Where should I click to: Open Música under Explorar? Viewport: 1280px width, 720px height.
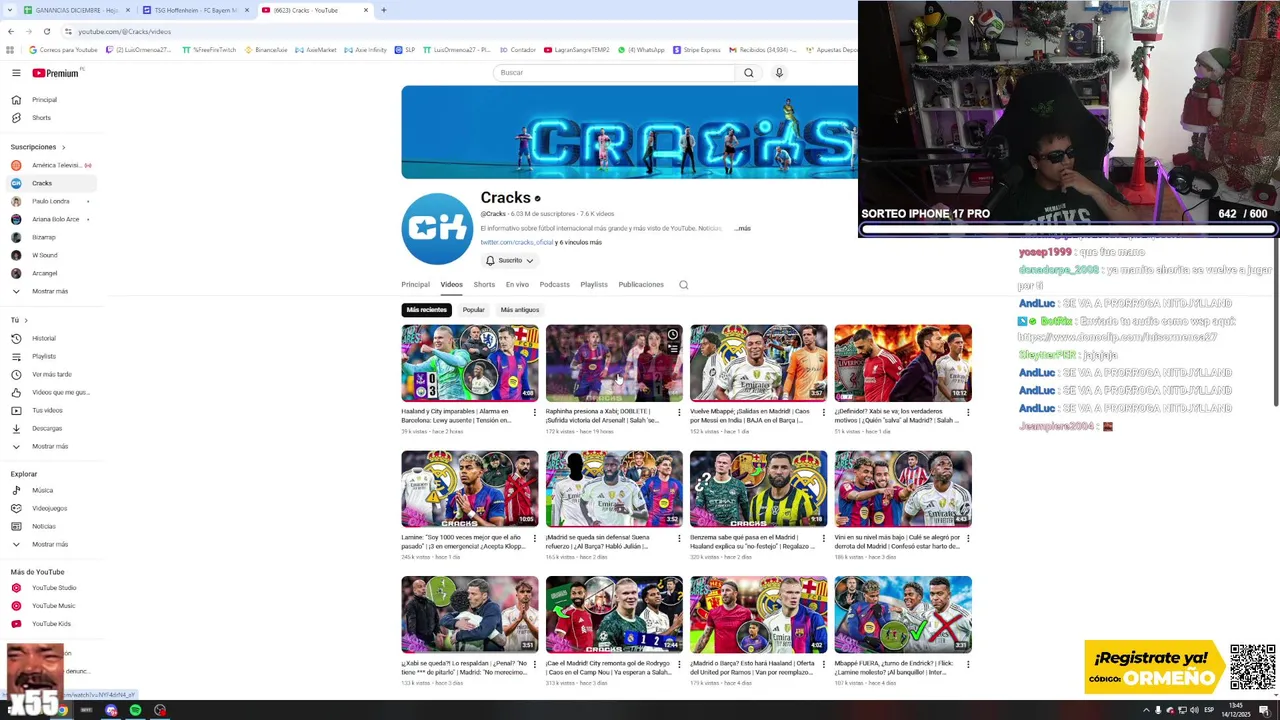(42, 490)
